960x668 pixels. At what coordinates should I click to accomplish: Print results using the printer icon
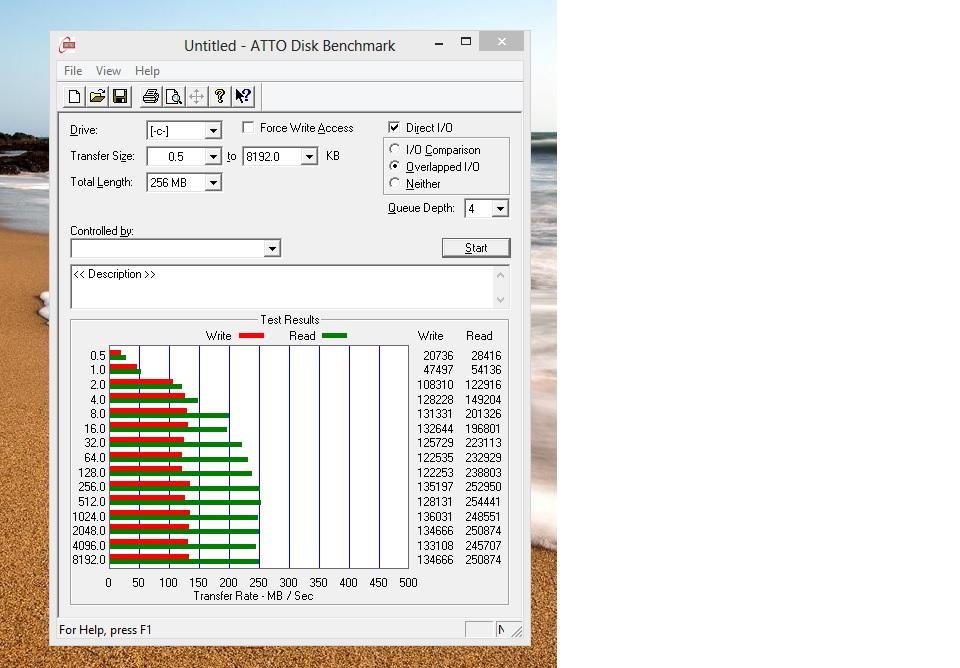tap(151, 96)
